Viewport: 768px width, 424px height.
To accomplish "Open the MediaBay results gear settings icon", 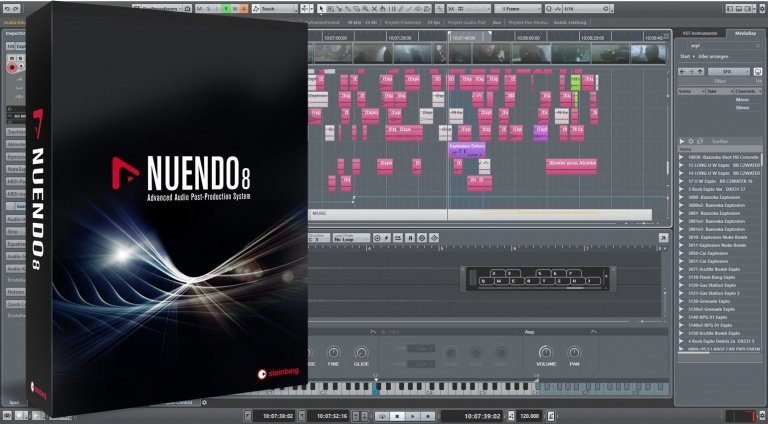I will [691, 141].
